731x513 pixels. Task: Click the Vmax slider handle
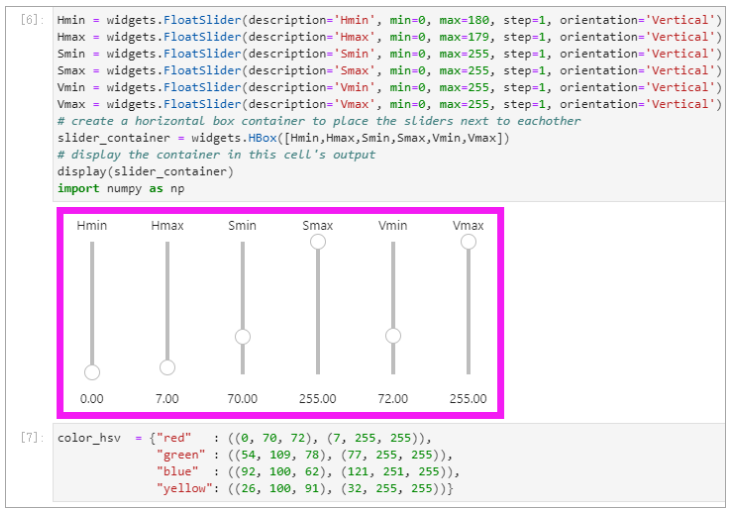tap(469, 242)
